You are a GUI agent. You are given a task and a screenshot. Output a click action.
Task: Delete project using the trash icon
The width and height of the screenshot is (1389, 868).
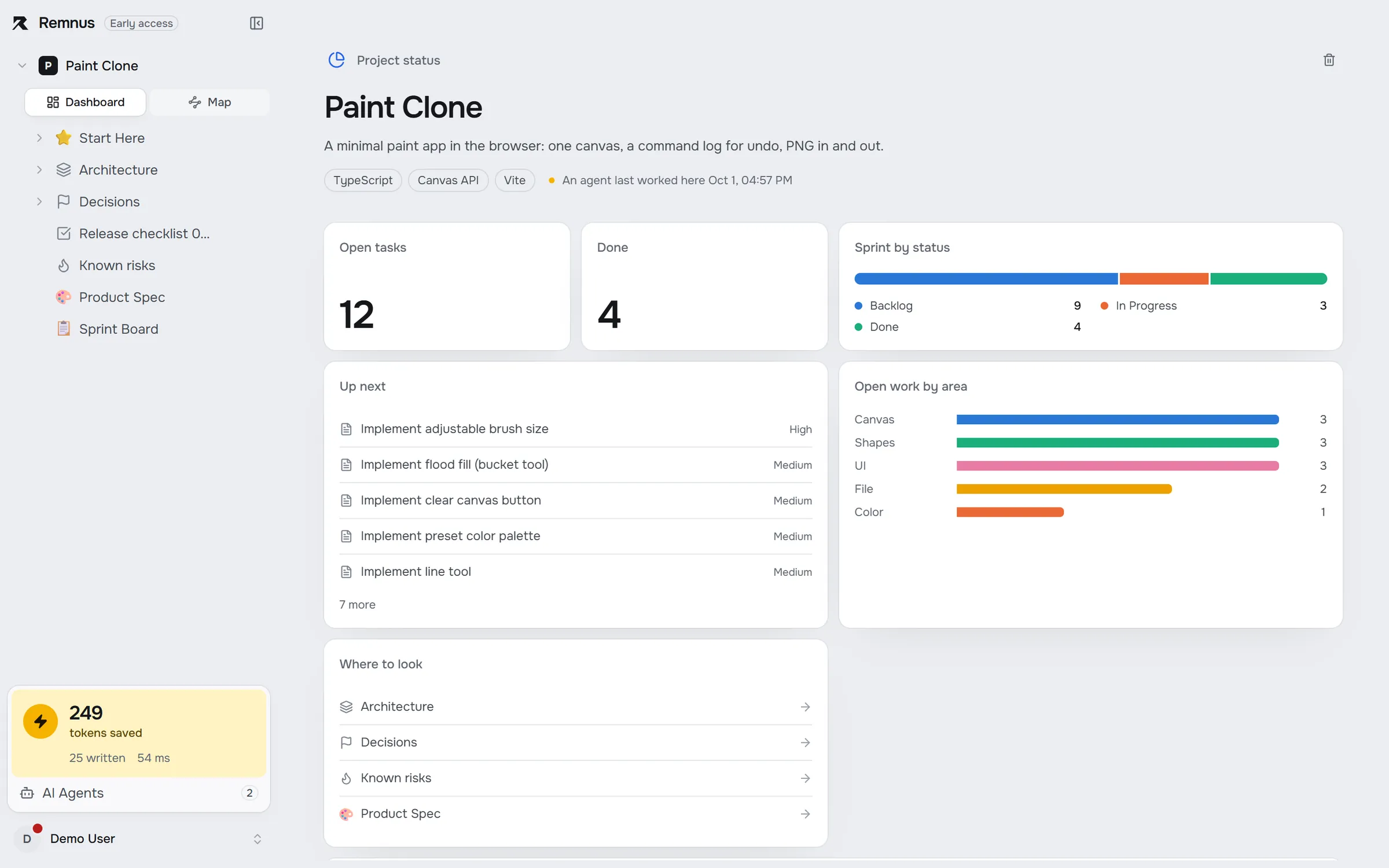1329,60
